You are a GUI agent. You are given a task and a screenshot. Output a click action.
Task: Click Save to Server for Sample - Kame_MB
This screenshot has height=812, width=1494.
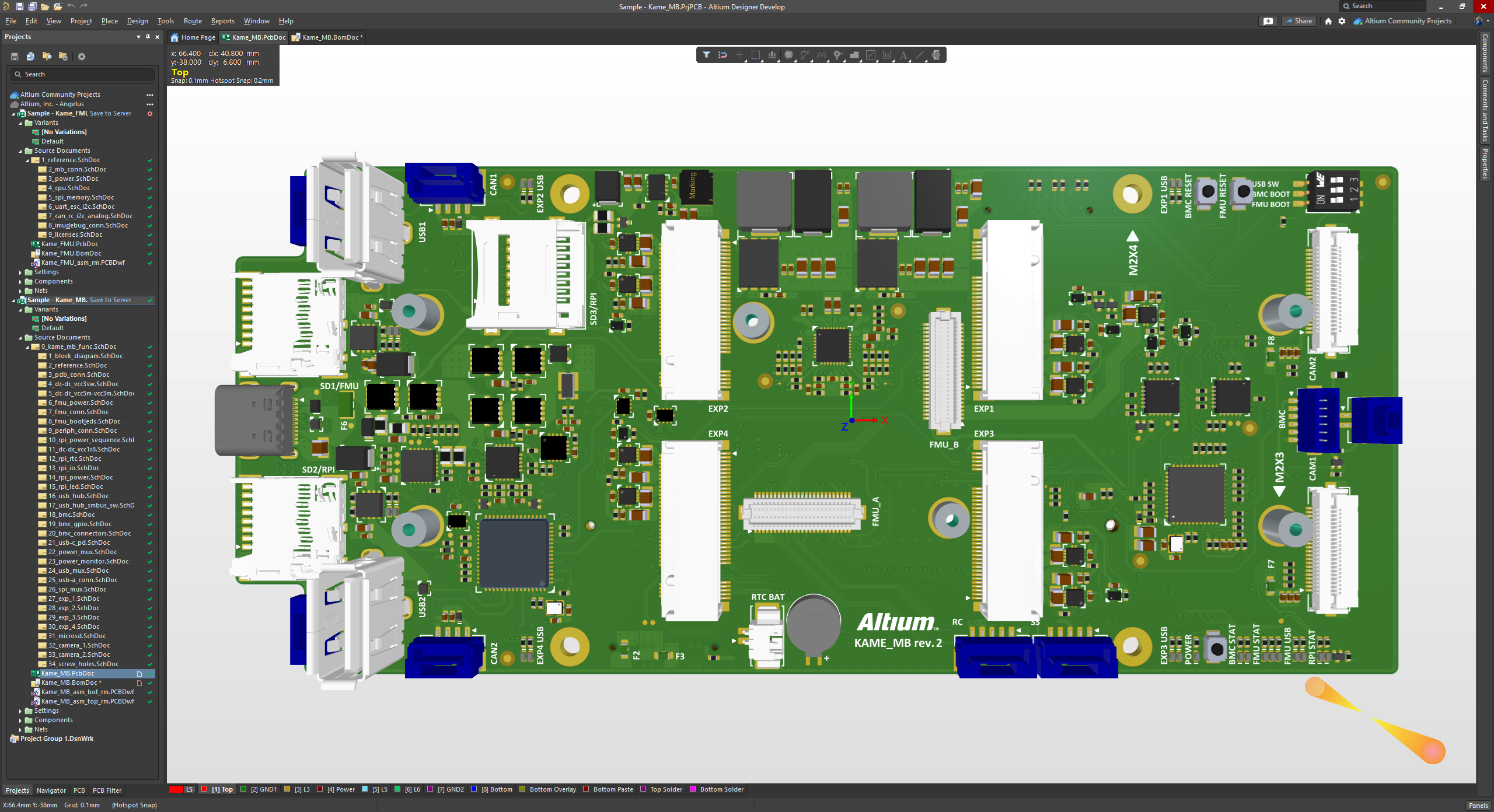[111, 300]
